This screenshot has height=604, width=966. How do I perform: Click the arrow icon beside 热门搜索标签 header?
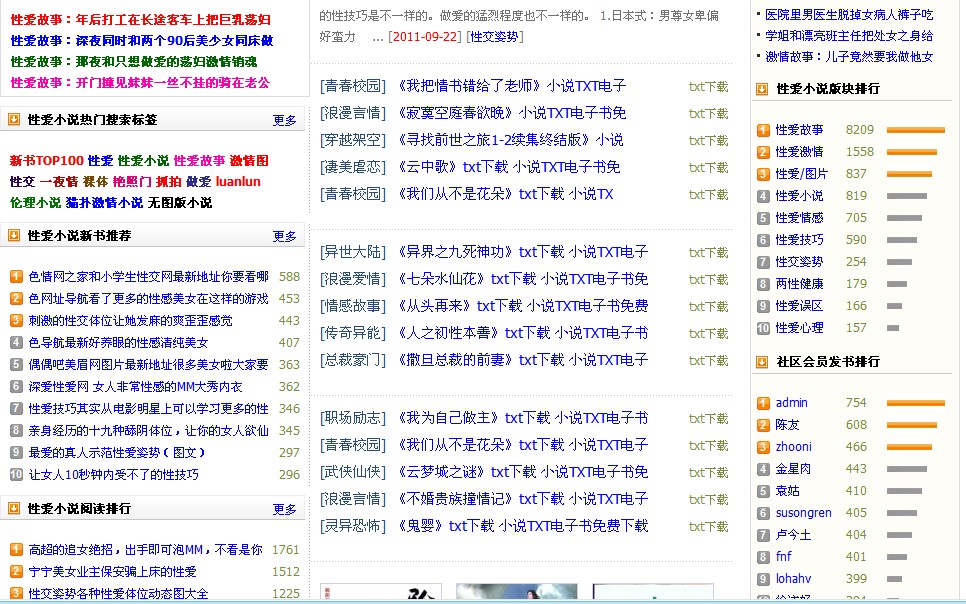tap(14, 119)
